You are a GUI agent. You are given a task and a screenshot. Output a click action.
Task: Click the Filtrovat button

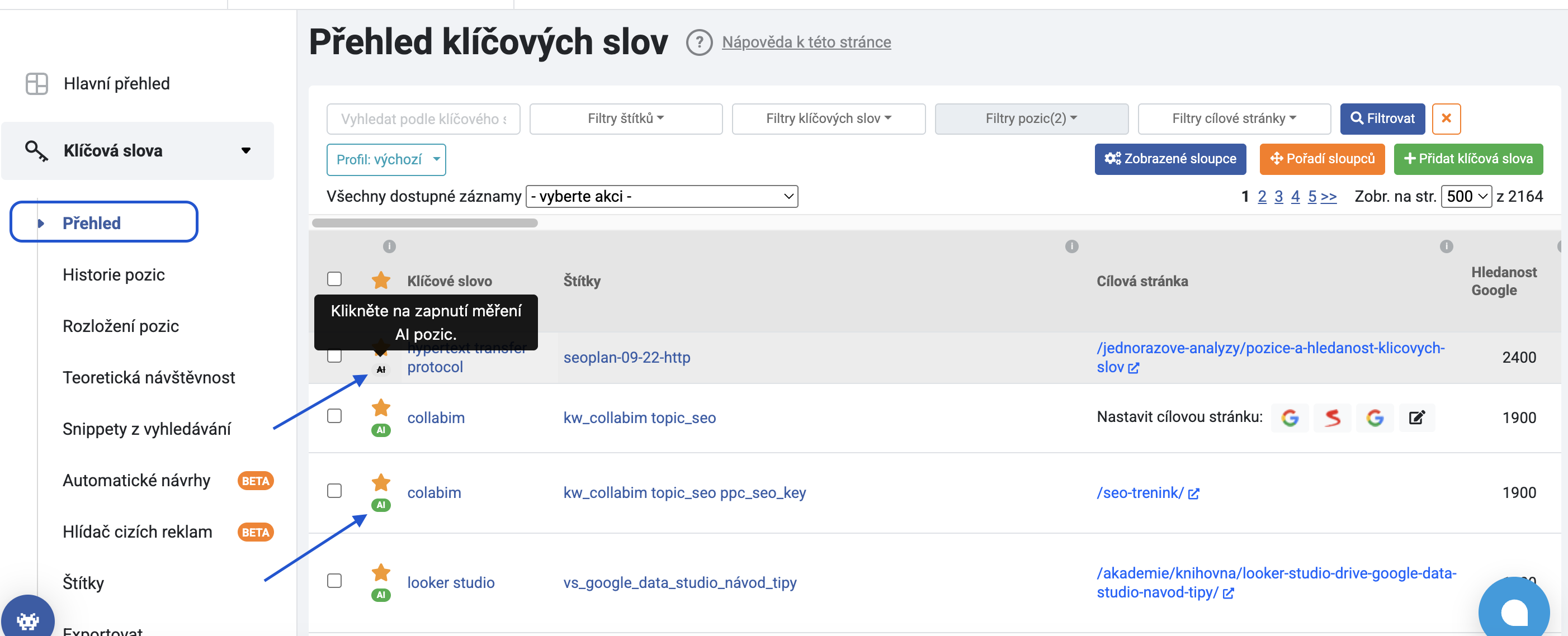coord(1382,118)
